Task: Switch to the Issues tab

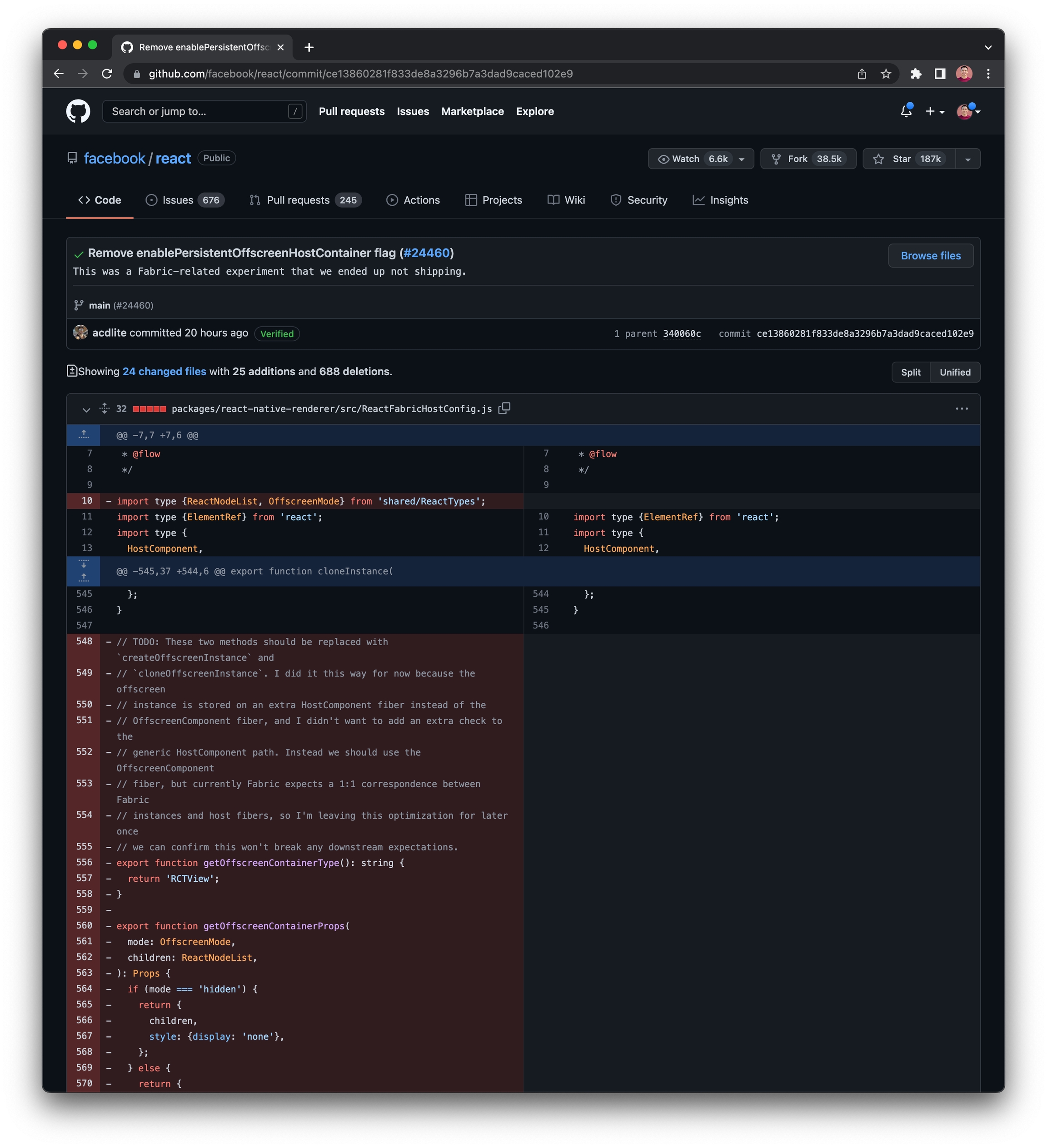Action: (x=184, y=200)
